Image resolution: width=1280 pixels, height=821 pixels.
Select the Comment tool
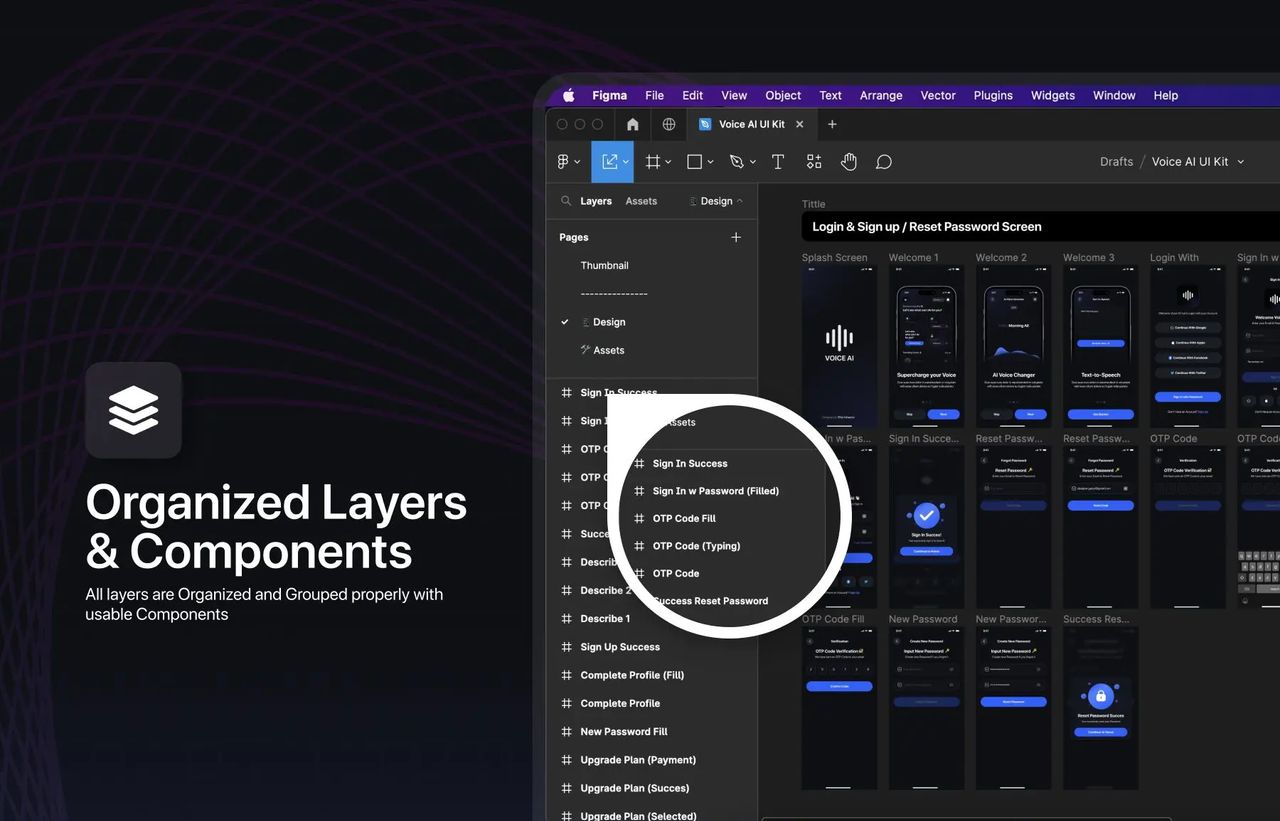point(884,162)
